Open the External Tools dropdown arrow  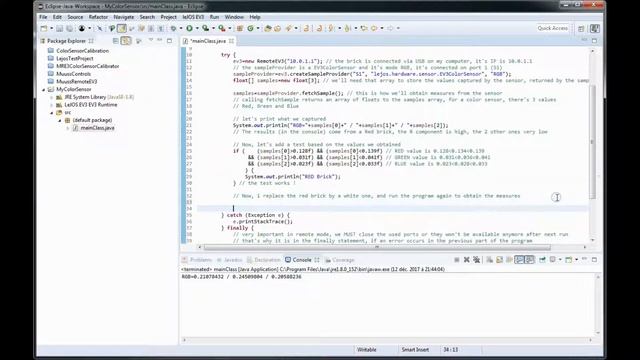pyautogui.click(x=229, y=28)
